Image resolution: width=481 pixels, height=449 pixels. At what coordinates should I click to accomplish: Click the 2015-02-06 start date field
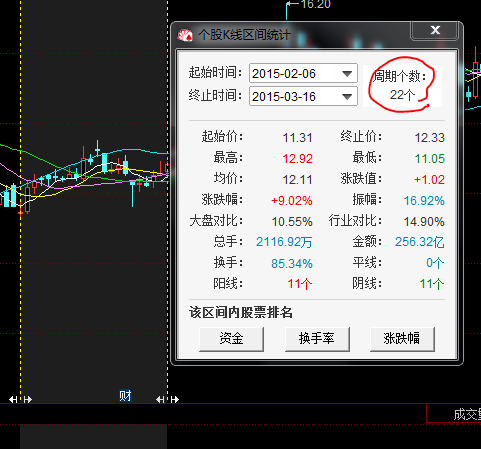tap(303, 73)
